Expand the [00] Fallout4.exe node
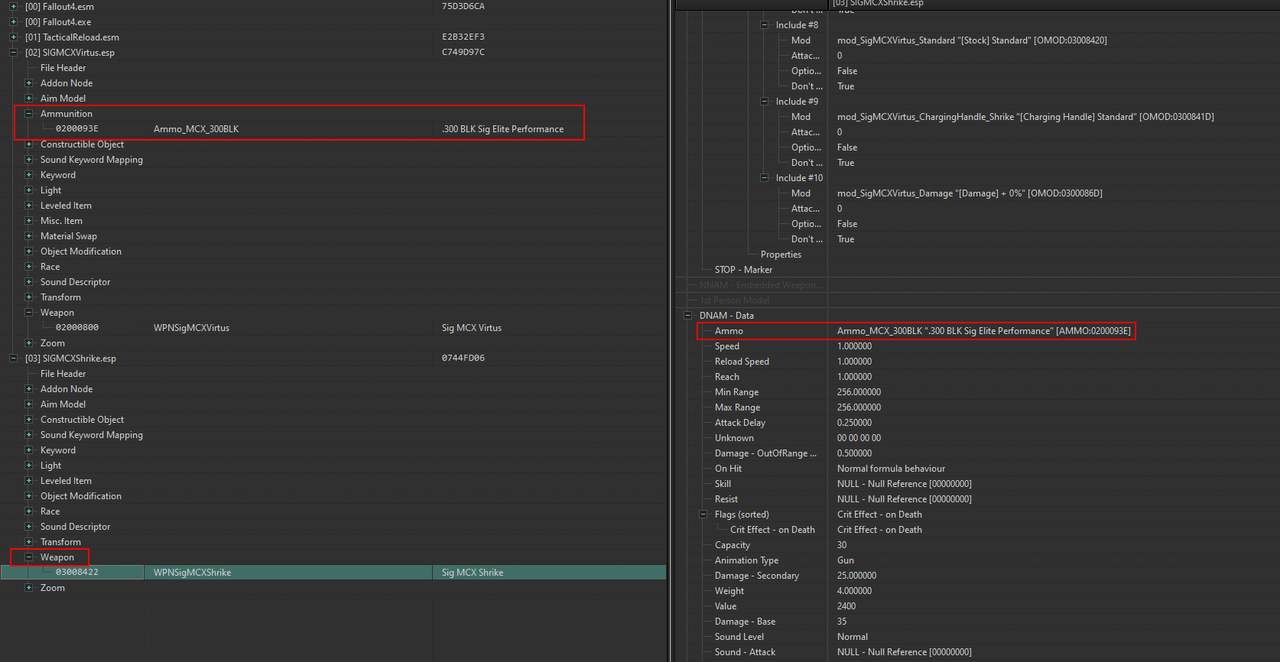The height and width of the screenshot is (662, 1280). pos(14,22)
